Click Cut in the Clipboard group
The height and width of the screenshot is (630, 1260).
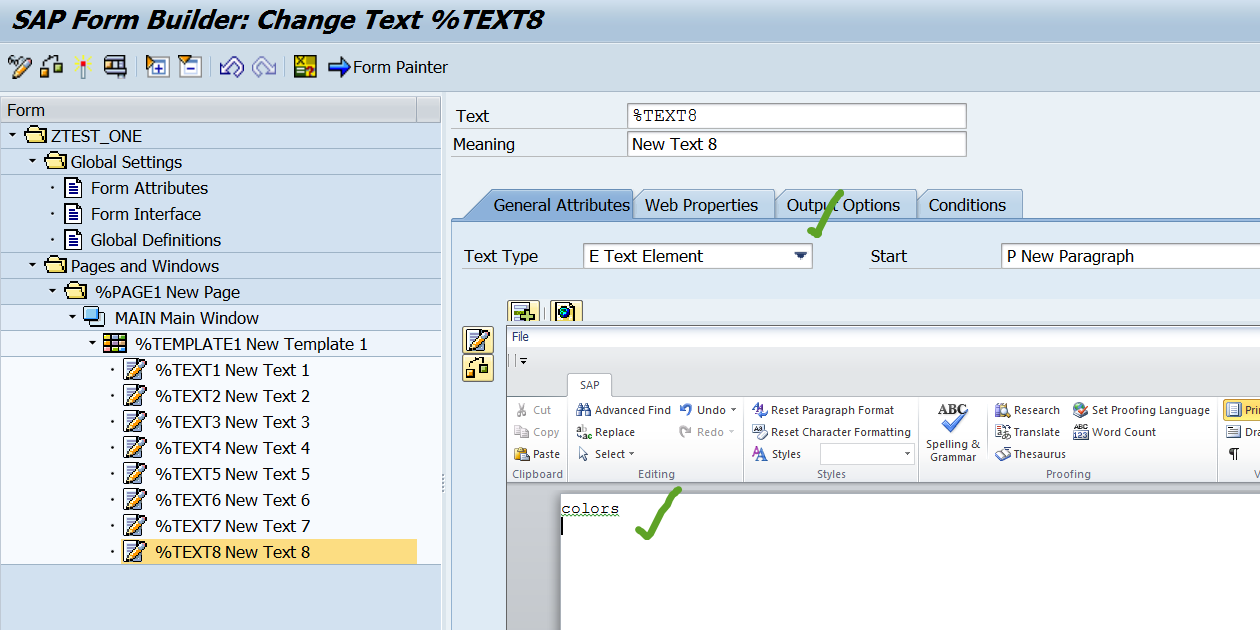pos(533,410)
